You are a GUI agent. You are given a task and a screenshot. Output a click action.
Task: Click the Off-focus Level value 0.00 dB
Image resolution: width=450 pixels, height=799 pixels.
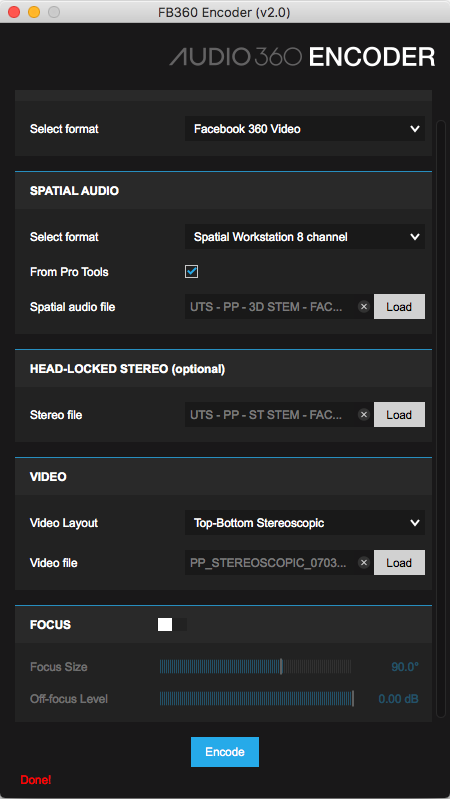point(399,699)
